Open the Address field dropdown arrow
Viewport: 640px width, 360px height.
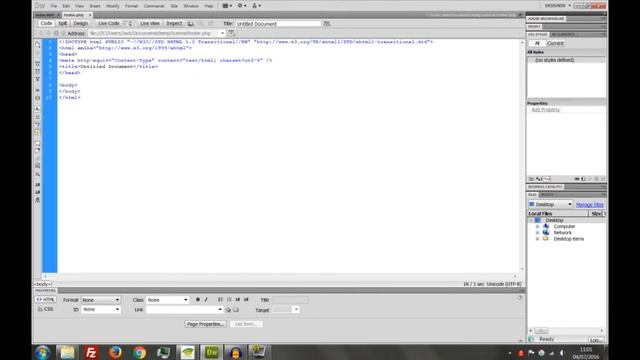(x=222, y=33)
